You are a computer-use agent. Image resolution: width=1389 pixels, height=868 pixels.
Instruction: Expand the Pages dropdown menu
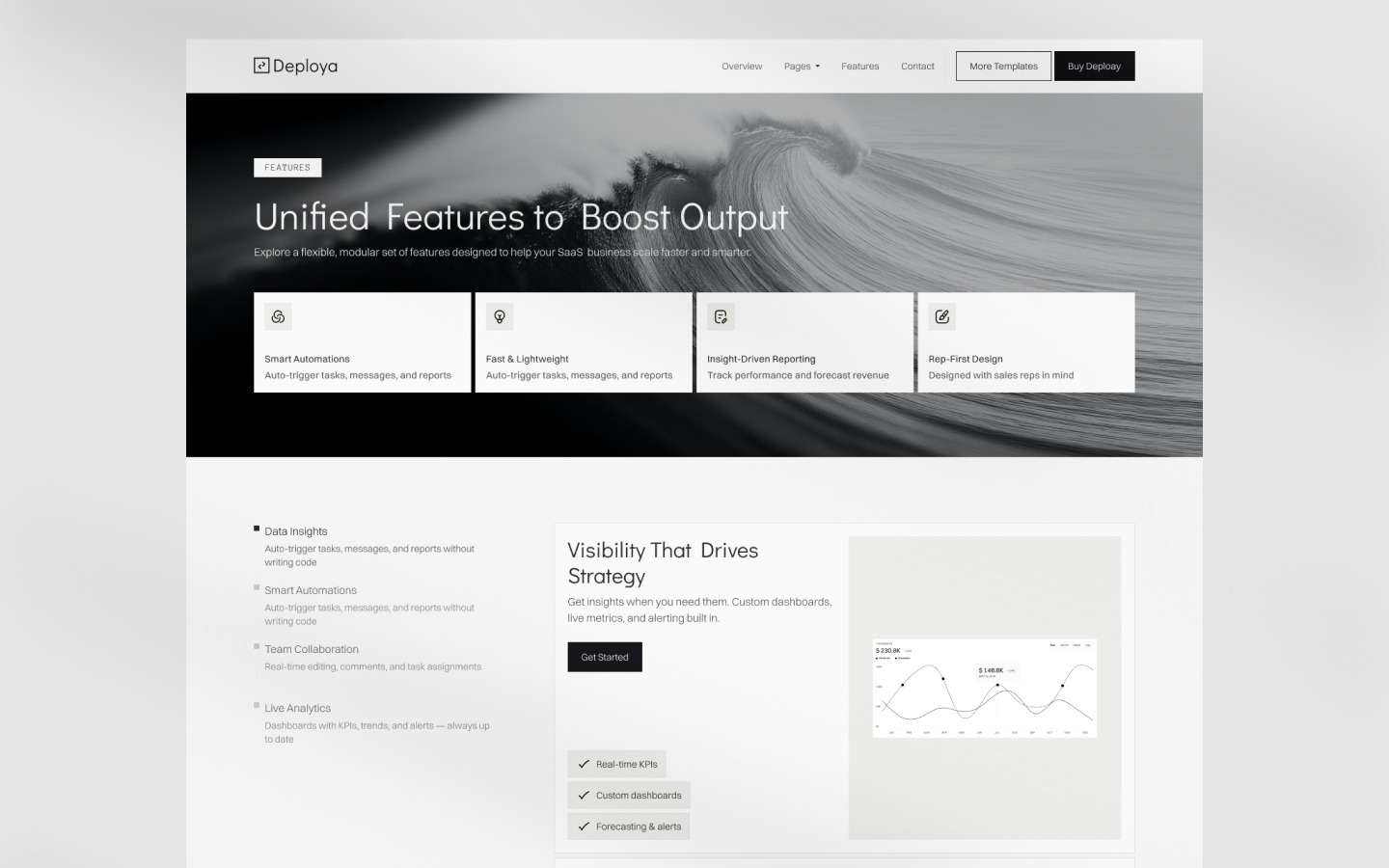click(802, 67)
